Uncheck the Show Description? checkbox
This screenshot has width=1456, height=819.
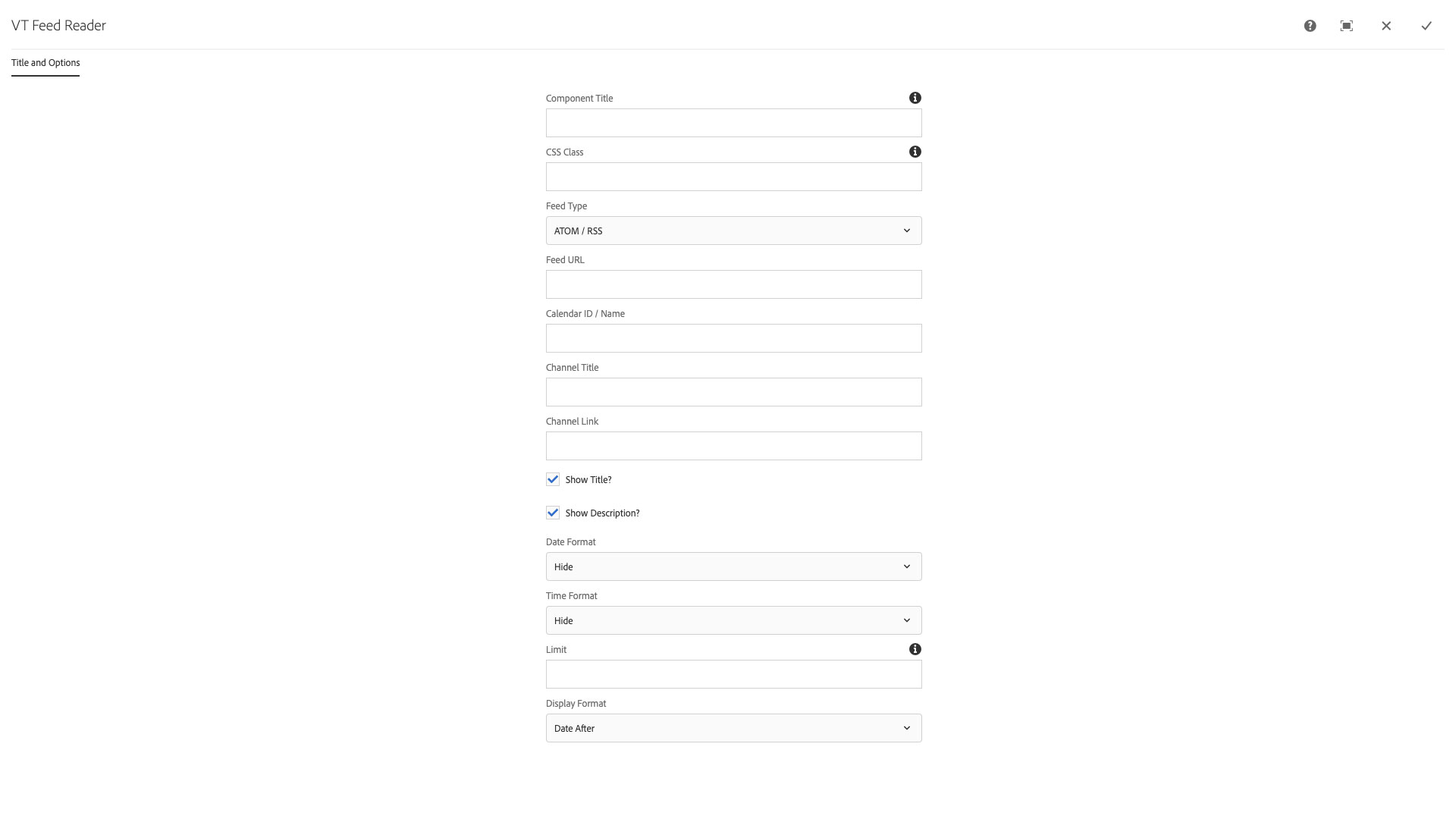pos(553,513)
